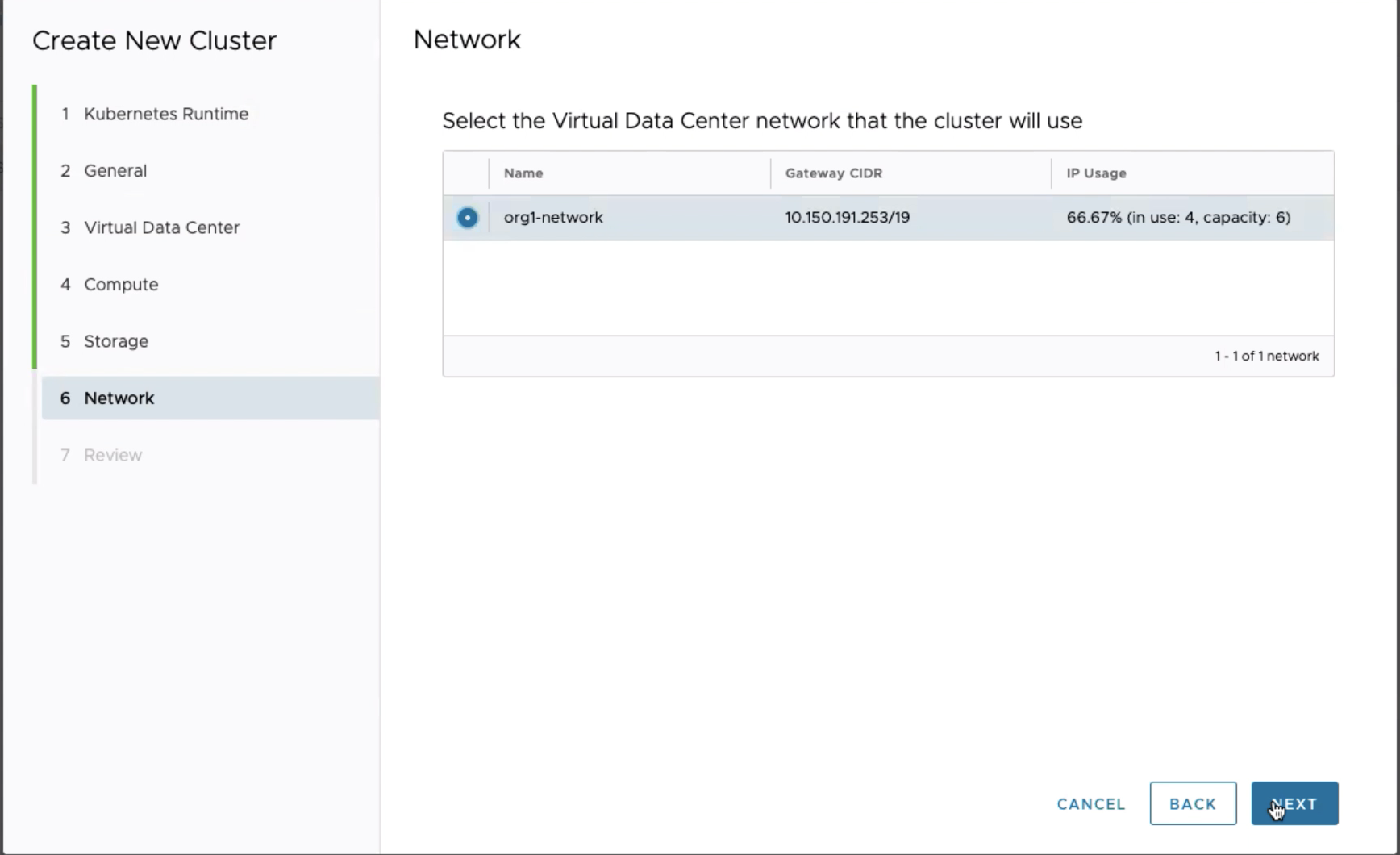Go to Kubernetes Runtime step
Screen dimensions: 1400x855
click(165, 114)
